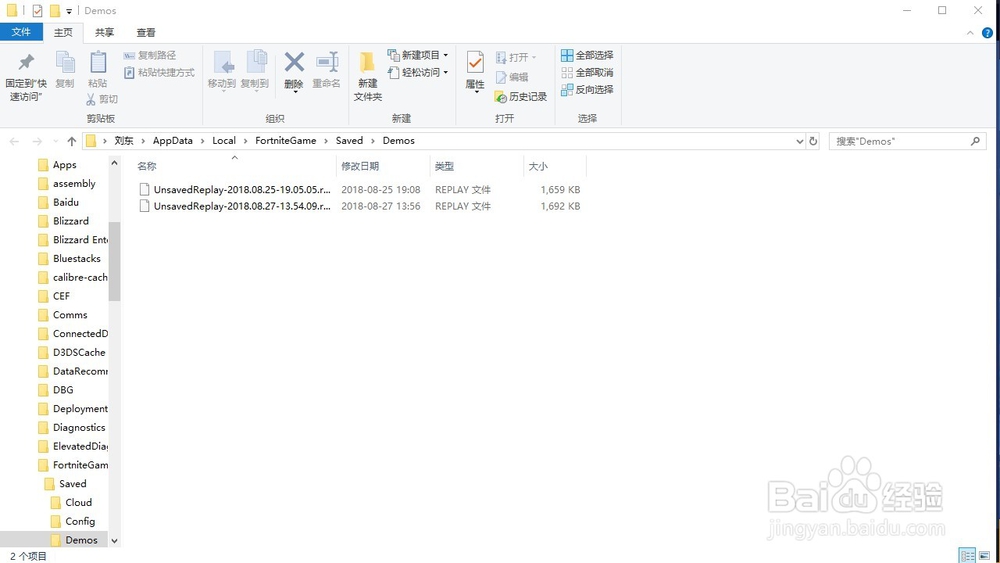The width and height of the screenshot is (1000, 563).
Task: Open recent locations dropdown arrow
Action: pos(55,141)
